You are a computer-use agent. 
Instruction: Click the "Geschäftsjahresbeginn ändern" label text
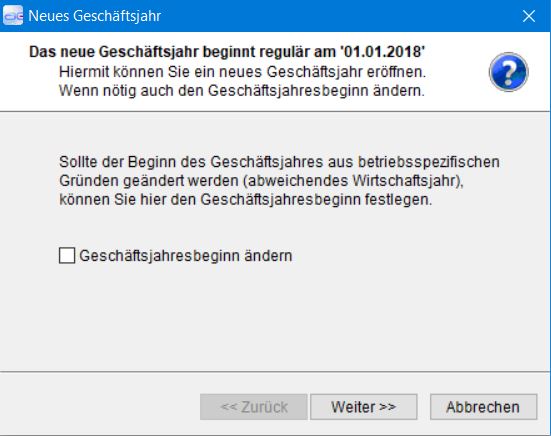[186, 256]
